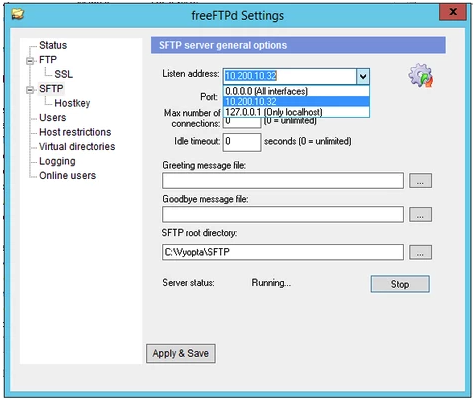Select SSL under FTP

click(x=63, y=74)
